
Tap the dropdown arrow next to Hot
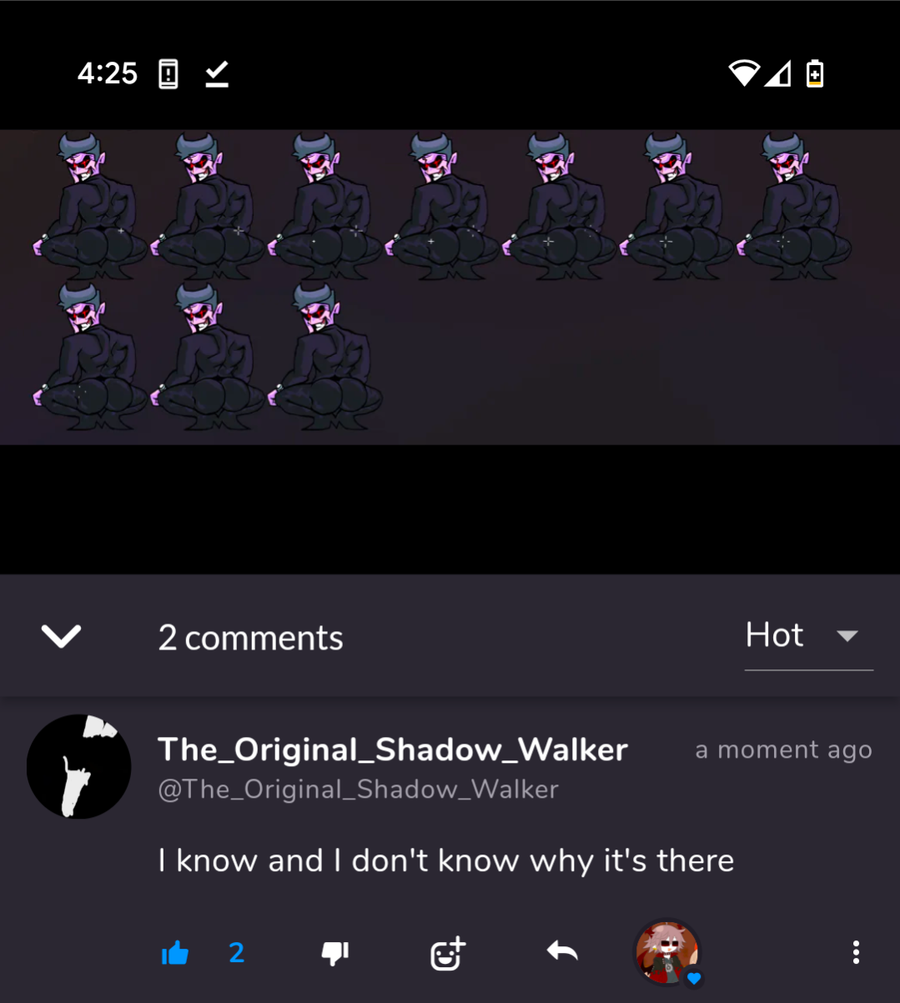848,636
